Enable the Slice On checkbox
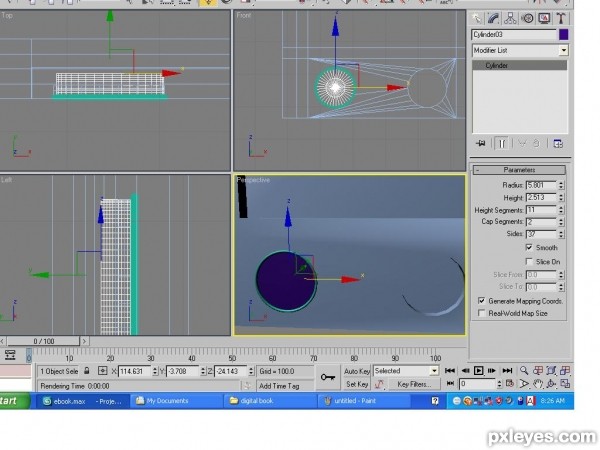Viewport: 600px width, 450px height. (529, 262)
